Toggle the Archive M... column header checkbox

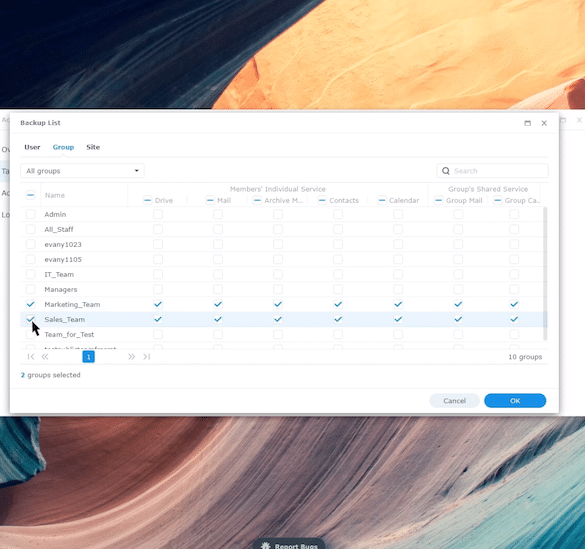point(257,200)
